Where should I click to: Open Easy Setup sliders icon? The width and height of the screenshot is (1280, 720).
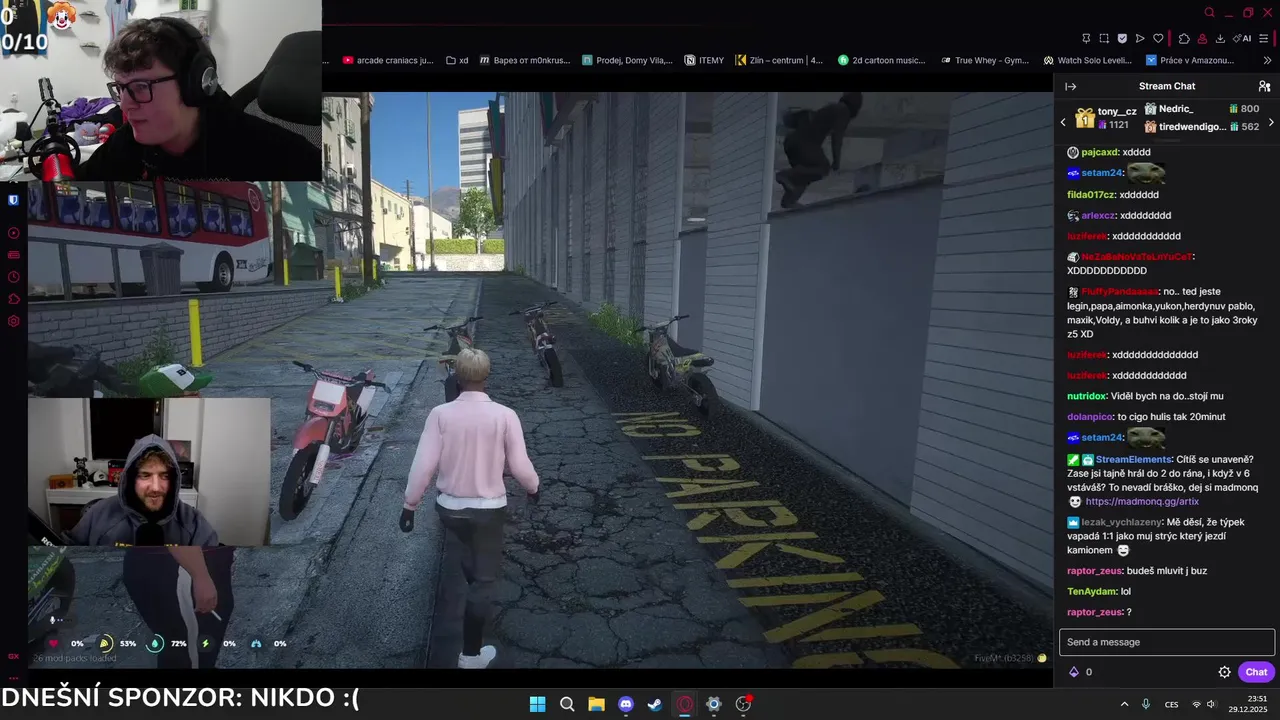1264,38
